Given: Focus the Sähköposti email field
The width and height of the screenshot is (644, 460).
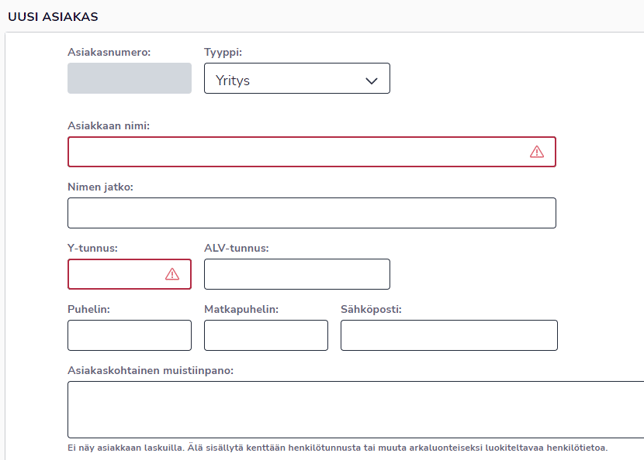Looking at the screenshot, I should click(448, 335).
